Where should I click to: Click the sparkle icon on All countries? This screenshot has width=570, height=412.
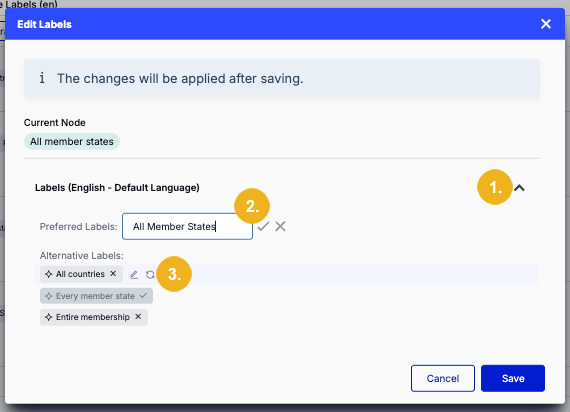pos(48,274)
